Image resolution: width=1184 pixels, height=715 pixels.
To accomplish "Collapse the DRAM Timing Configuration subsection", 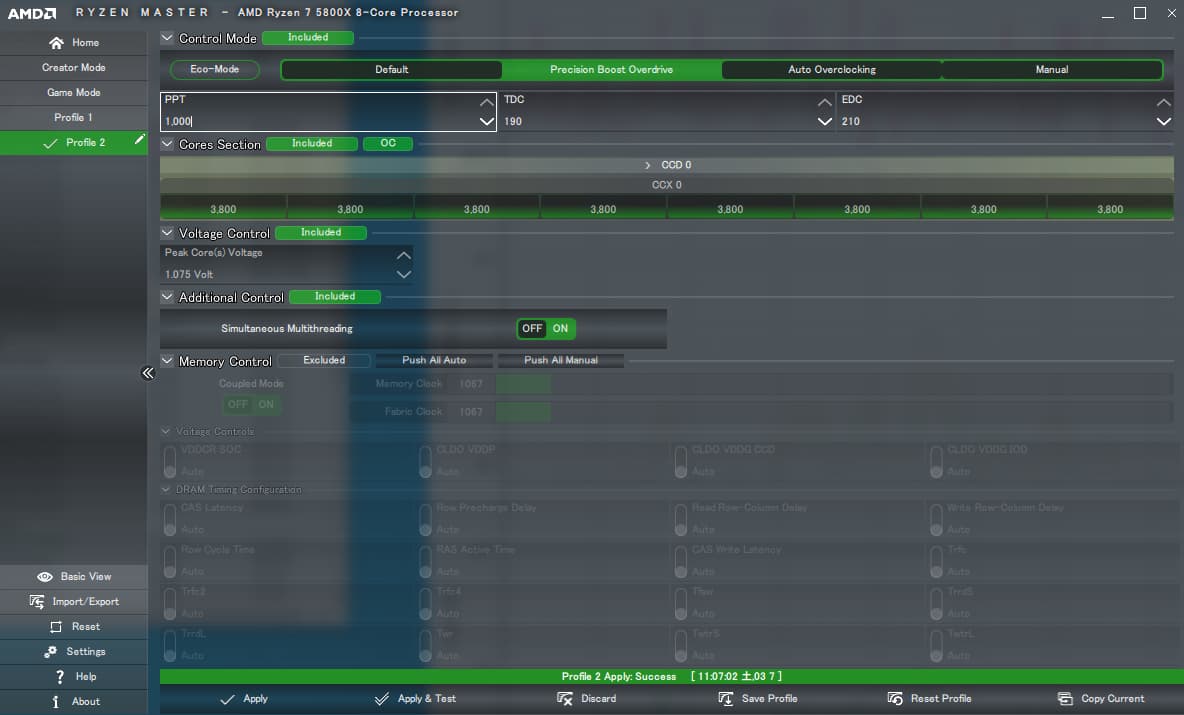I will click(165, 489).
